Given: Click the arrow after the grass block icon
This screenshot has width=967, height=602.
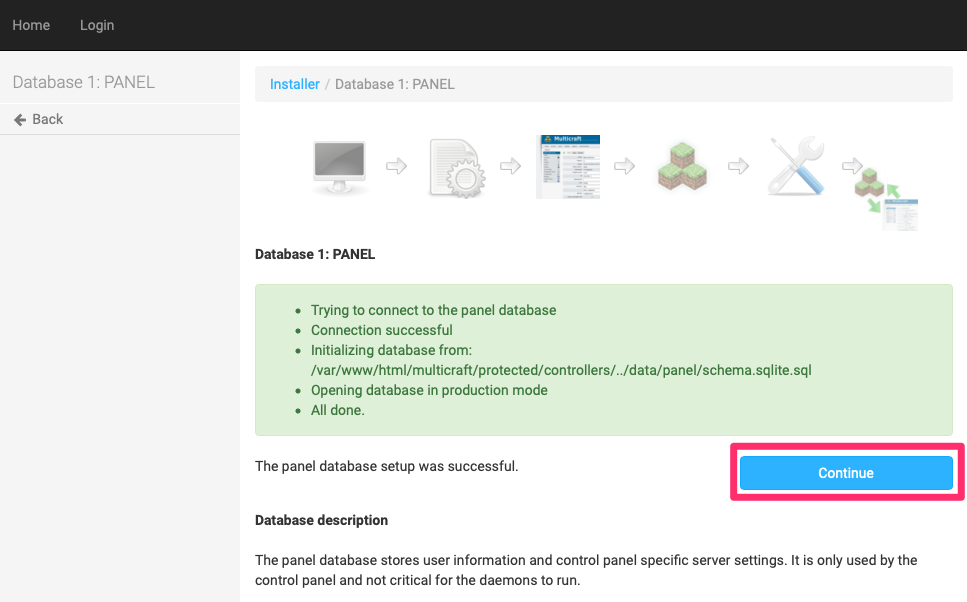Looking at the screenshot, I should point(738,168).
